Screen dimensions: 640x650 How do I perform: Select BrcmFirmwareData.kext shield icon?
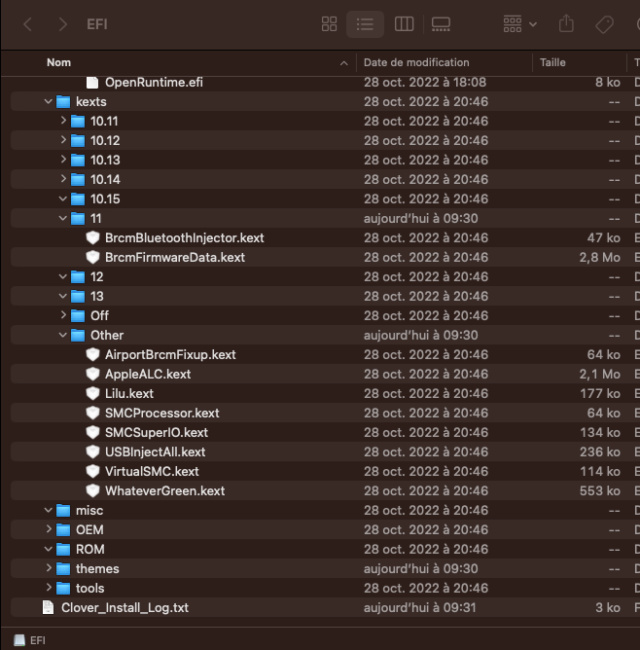tap(92, 257)
